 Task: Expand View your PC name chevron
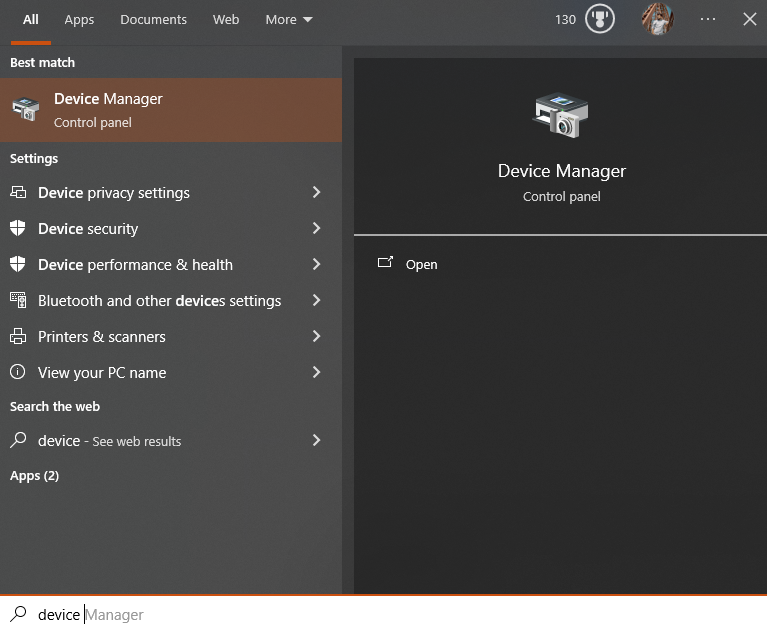316,372
